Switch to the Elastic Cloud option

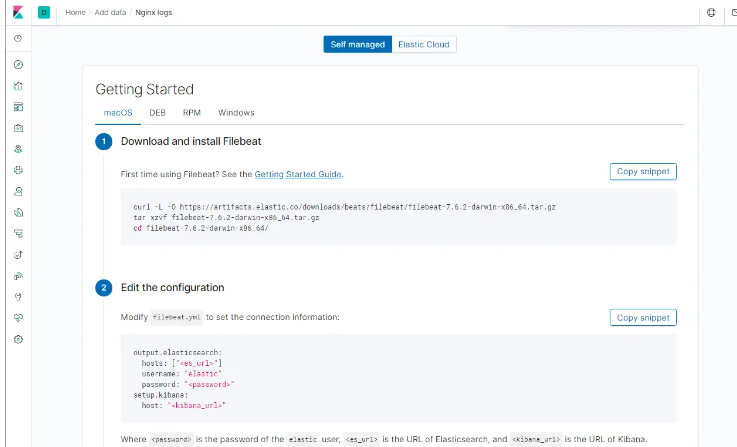click(424, 44)
